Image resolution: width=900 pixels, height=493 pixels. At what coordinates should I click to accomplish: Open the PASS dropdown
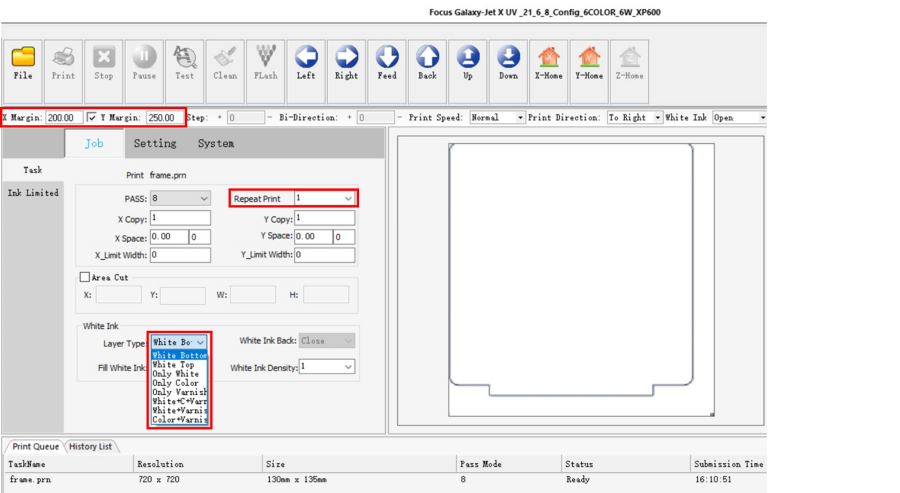click(204, 199)
